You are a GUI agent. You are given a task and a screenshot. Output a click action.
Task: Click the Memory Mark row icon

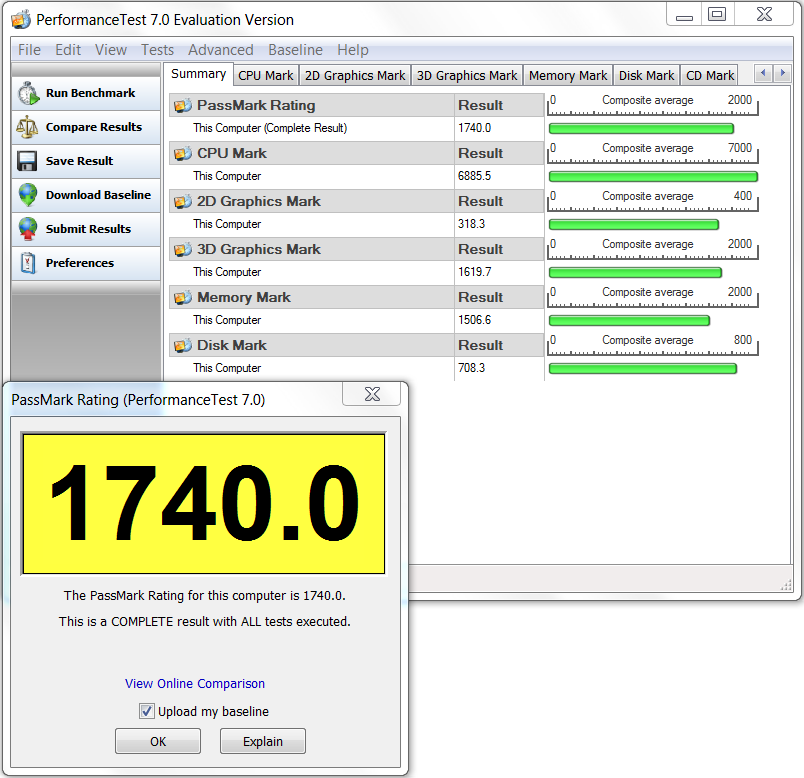coord(183,297)
